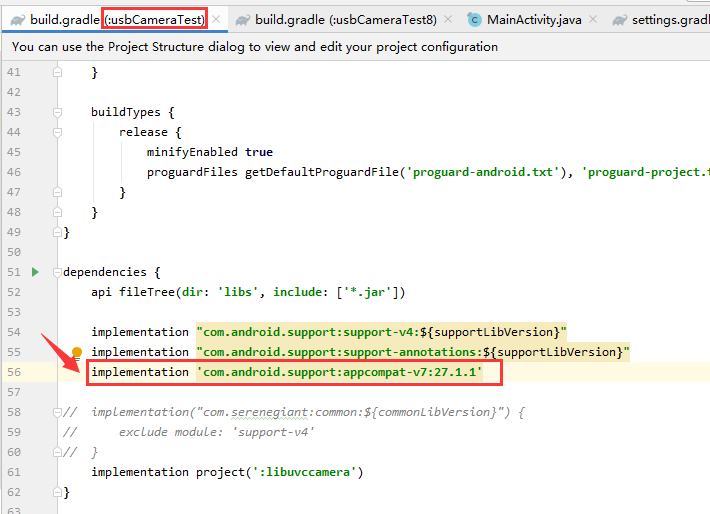
Task: Click fold end marker on line 41
Action: coord(58,72)
